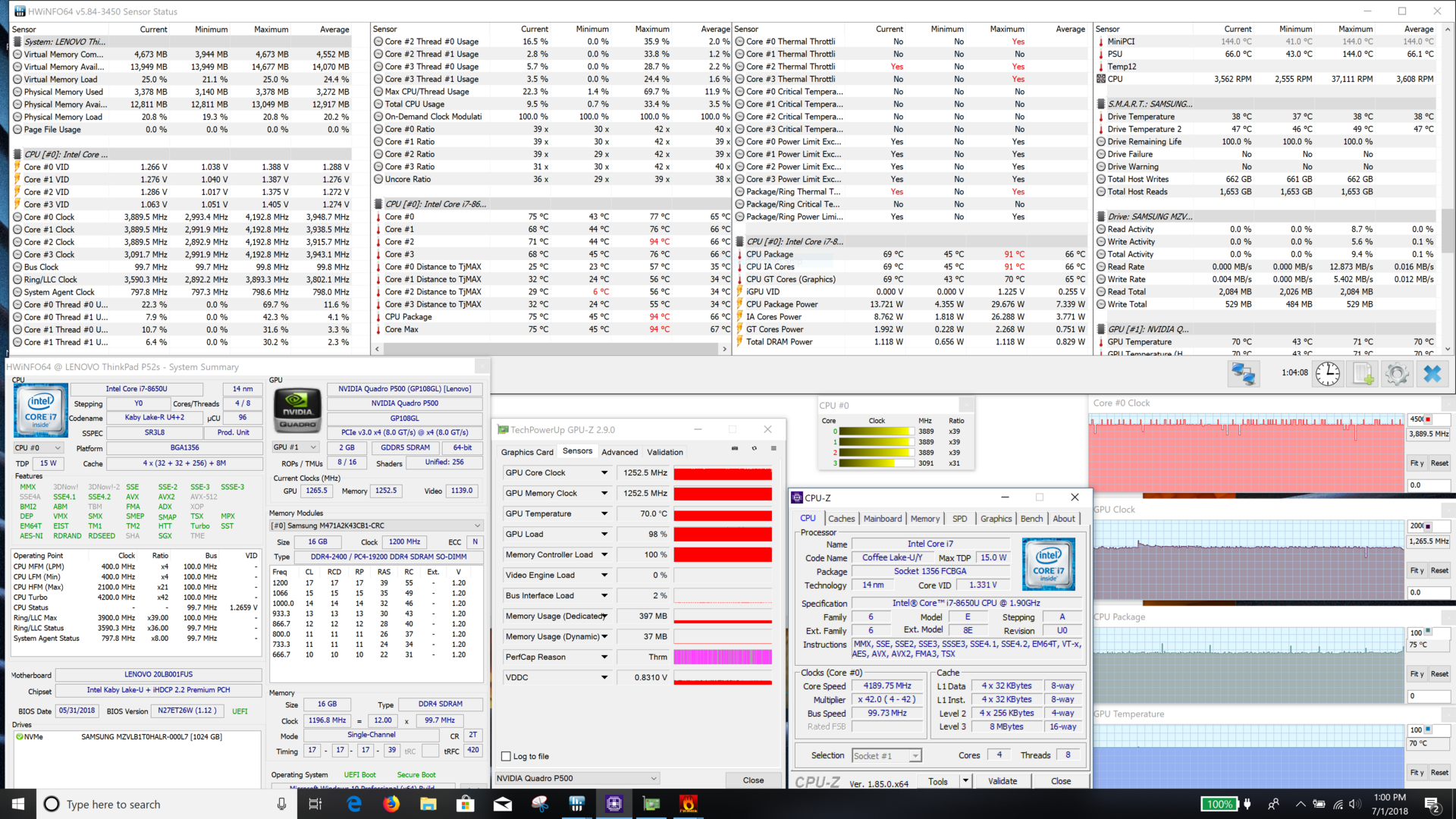Open the SPD tab in CPU-Z

[960, 519]
